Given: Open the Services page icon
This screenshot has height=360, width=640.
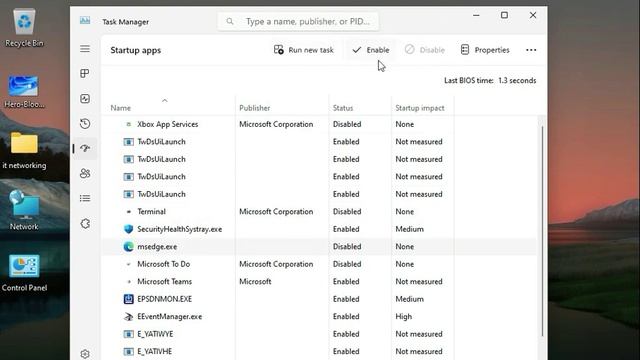Looking at the screenshot, I should click(85, 224).
